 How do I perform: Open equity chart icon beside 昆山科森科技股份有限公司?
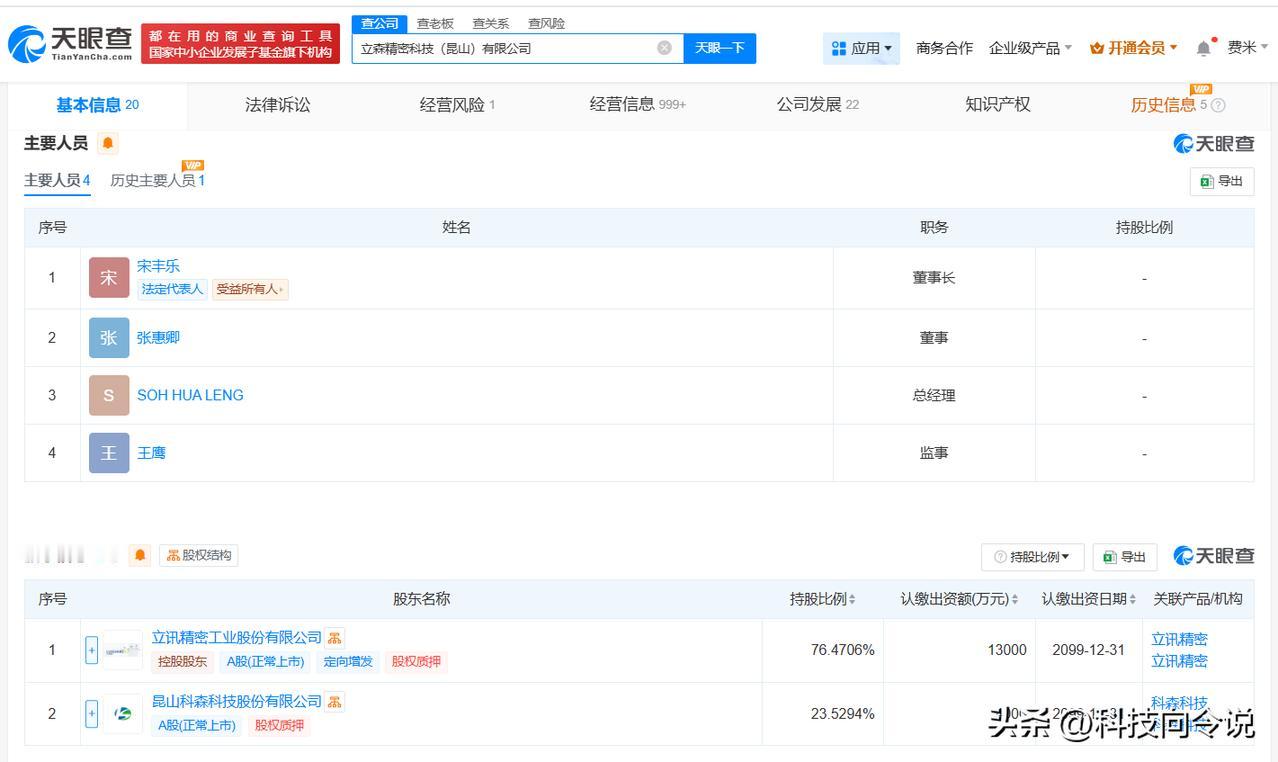pyautogui.click(x=334, y=702)
